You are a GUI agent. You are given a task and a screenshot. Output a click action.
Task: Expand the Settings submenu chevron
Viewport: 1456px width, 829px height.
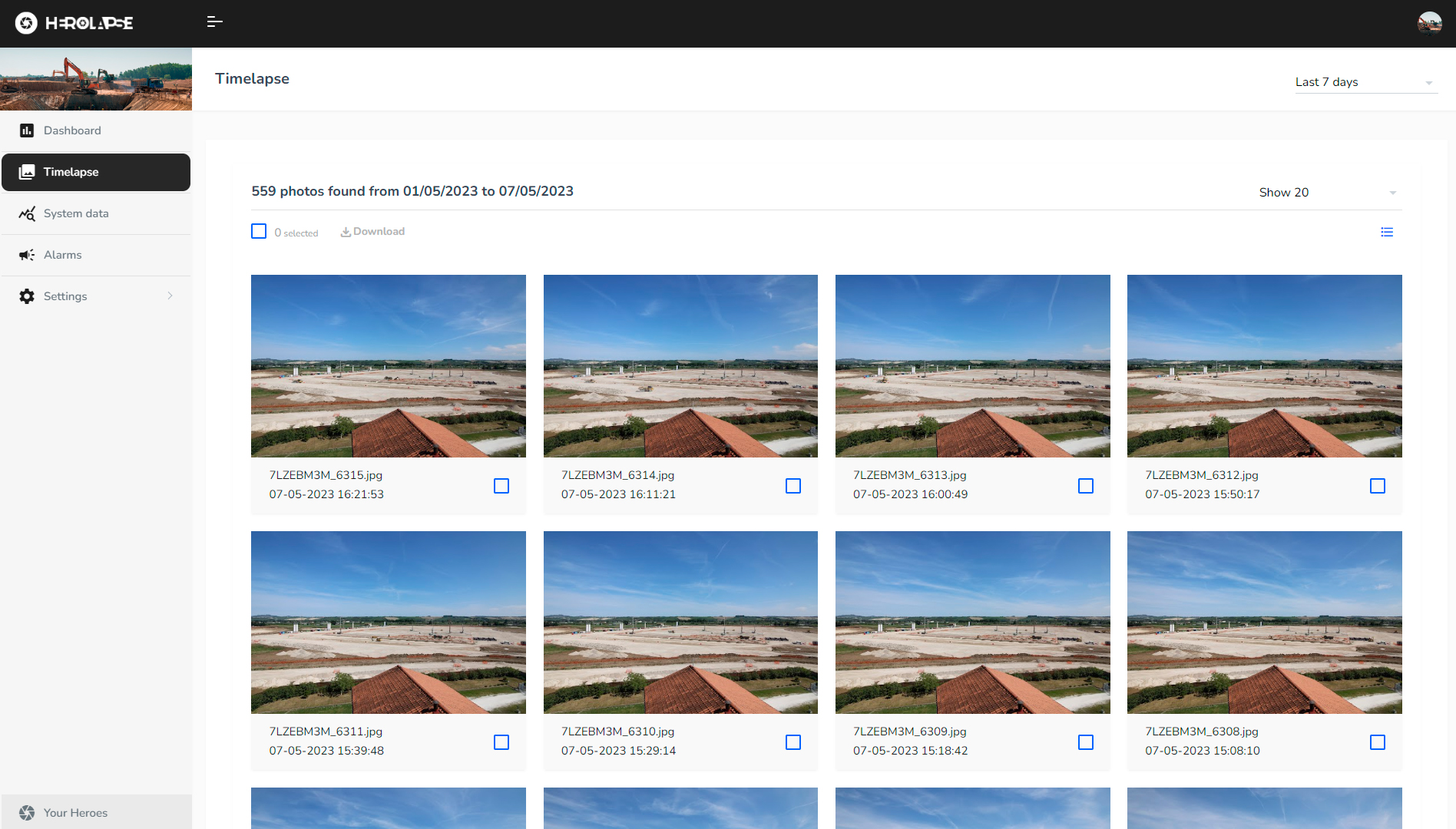click(x=170, y=296)
